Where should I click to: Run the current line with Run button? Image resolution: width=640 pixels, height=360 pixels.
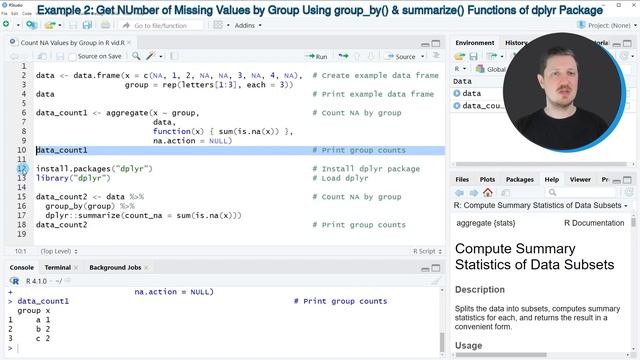pos(316,57)
